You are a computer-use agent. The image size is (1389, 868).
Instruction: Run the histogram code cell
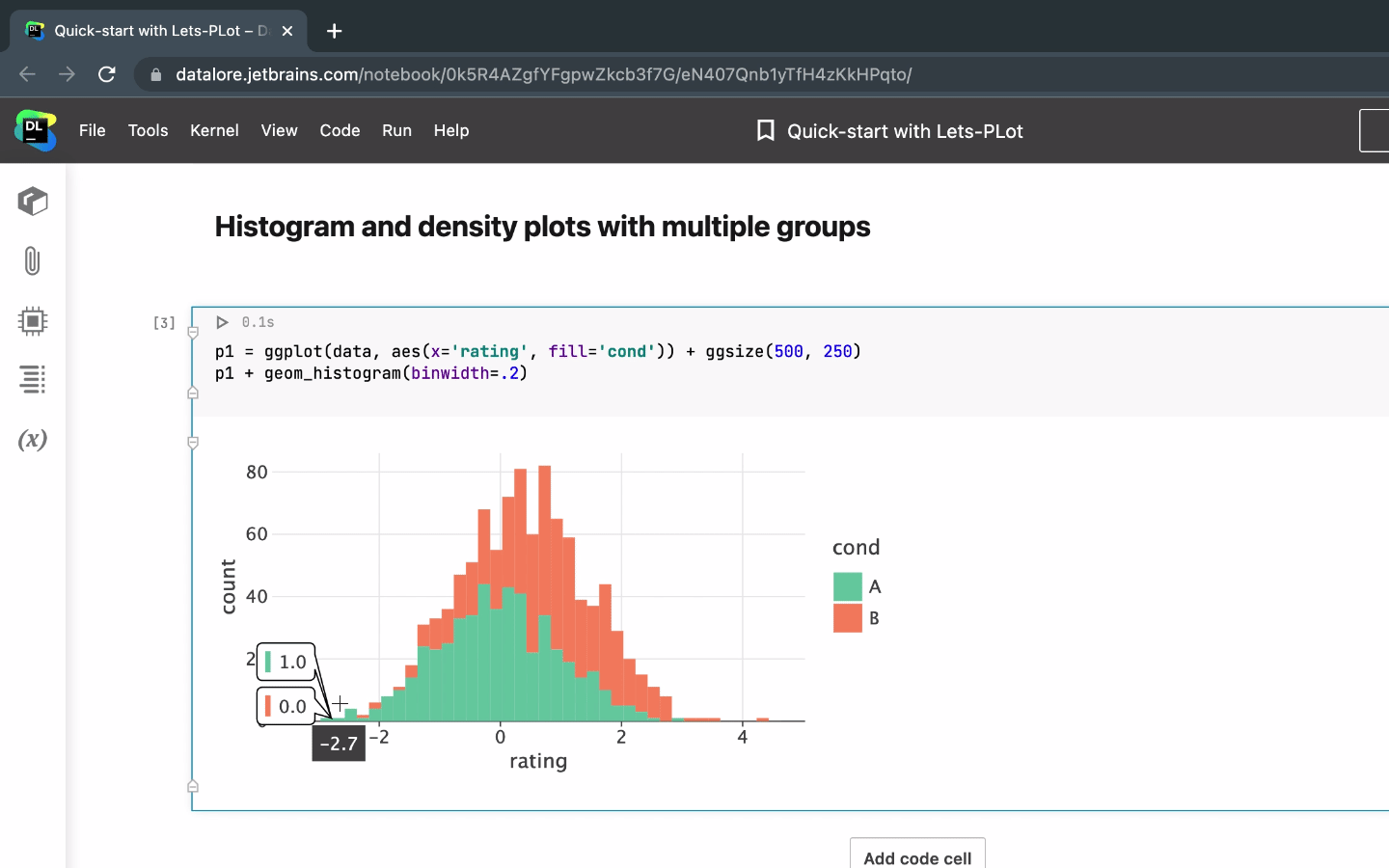click(x=222, y=322)
